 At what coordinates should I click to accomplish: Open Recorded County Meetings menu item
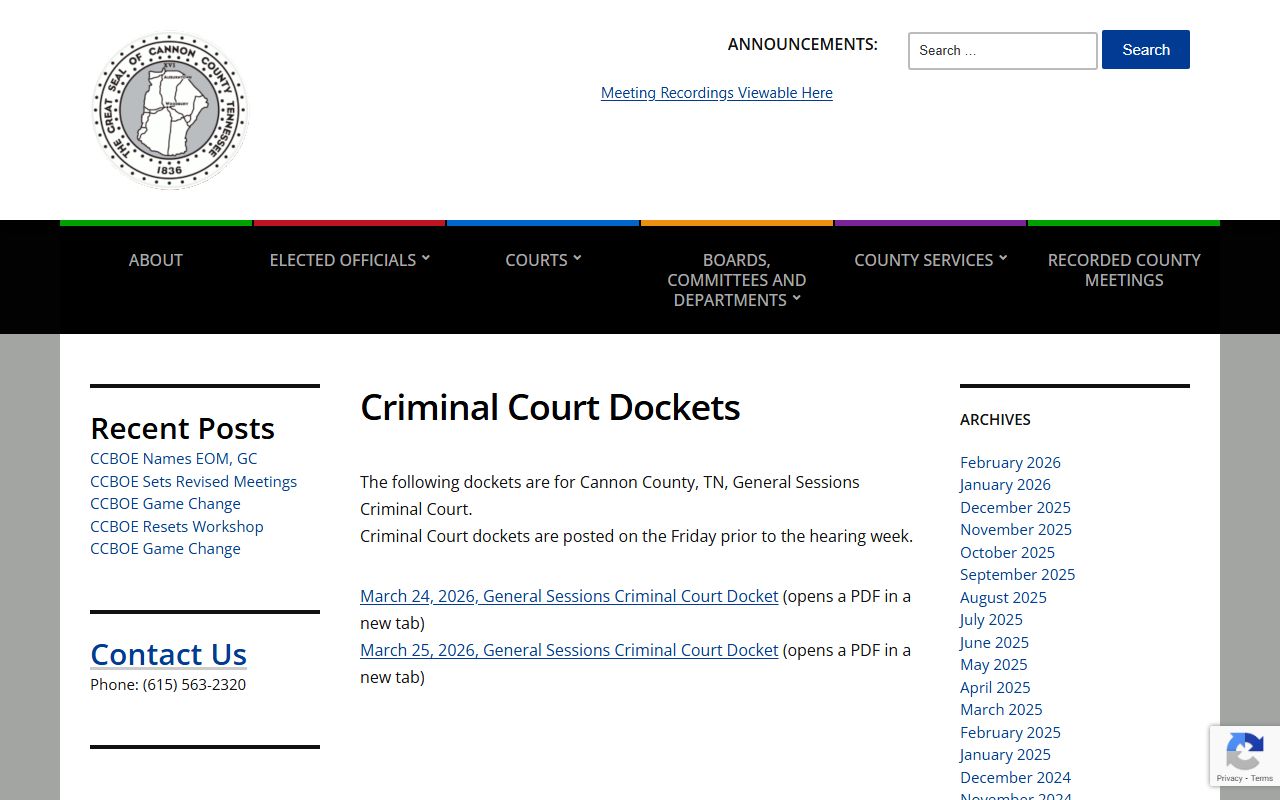(x=1124, y=270)
